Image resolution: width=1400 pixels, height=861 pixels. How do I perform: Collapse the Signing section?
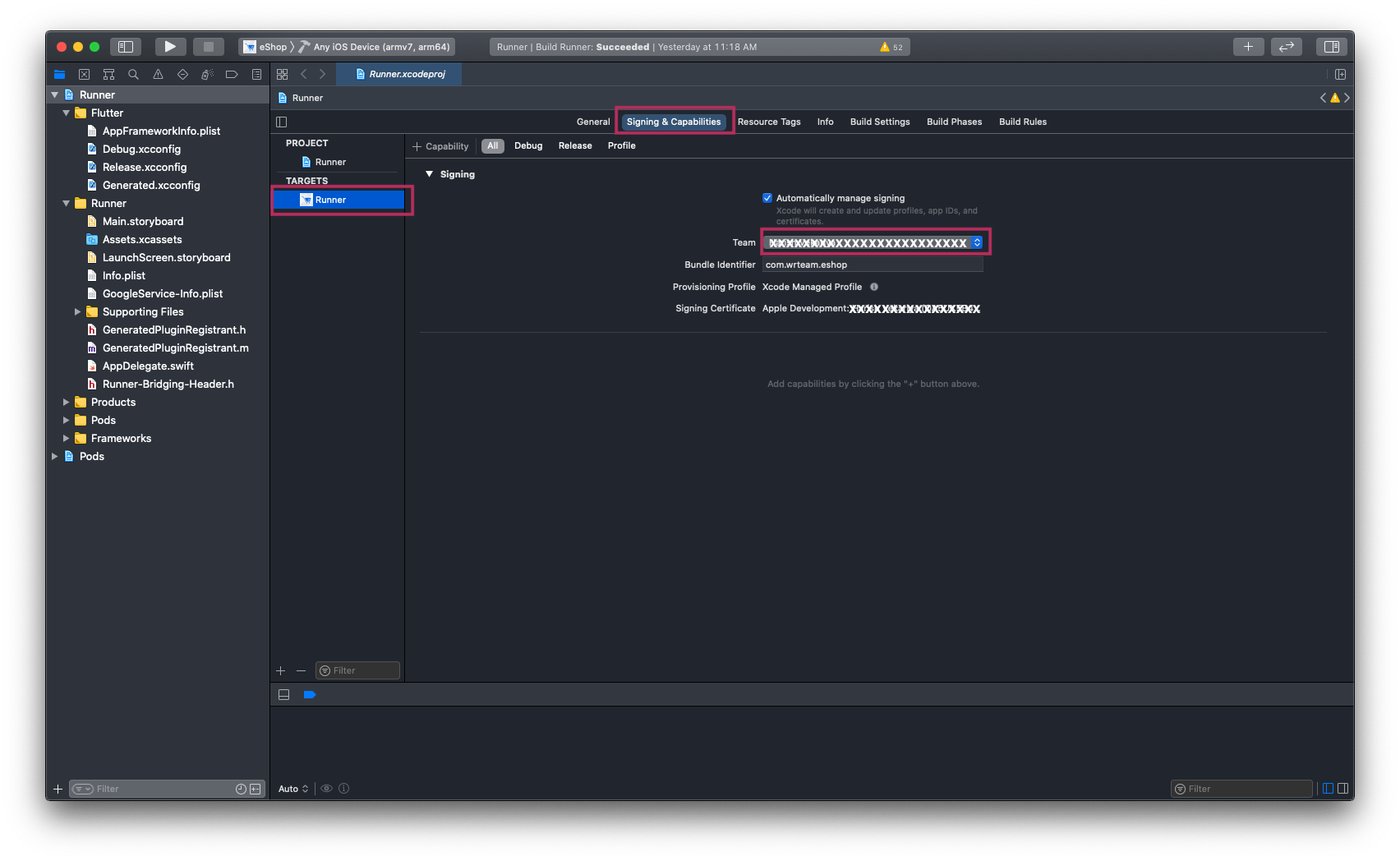pyautogui.click(x=429, y=174)
